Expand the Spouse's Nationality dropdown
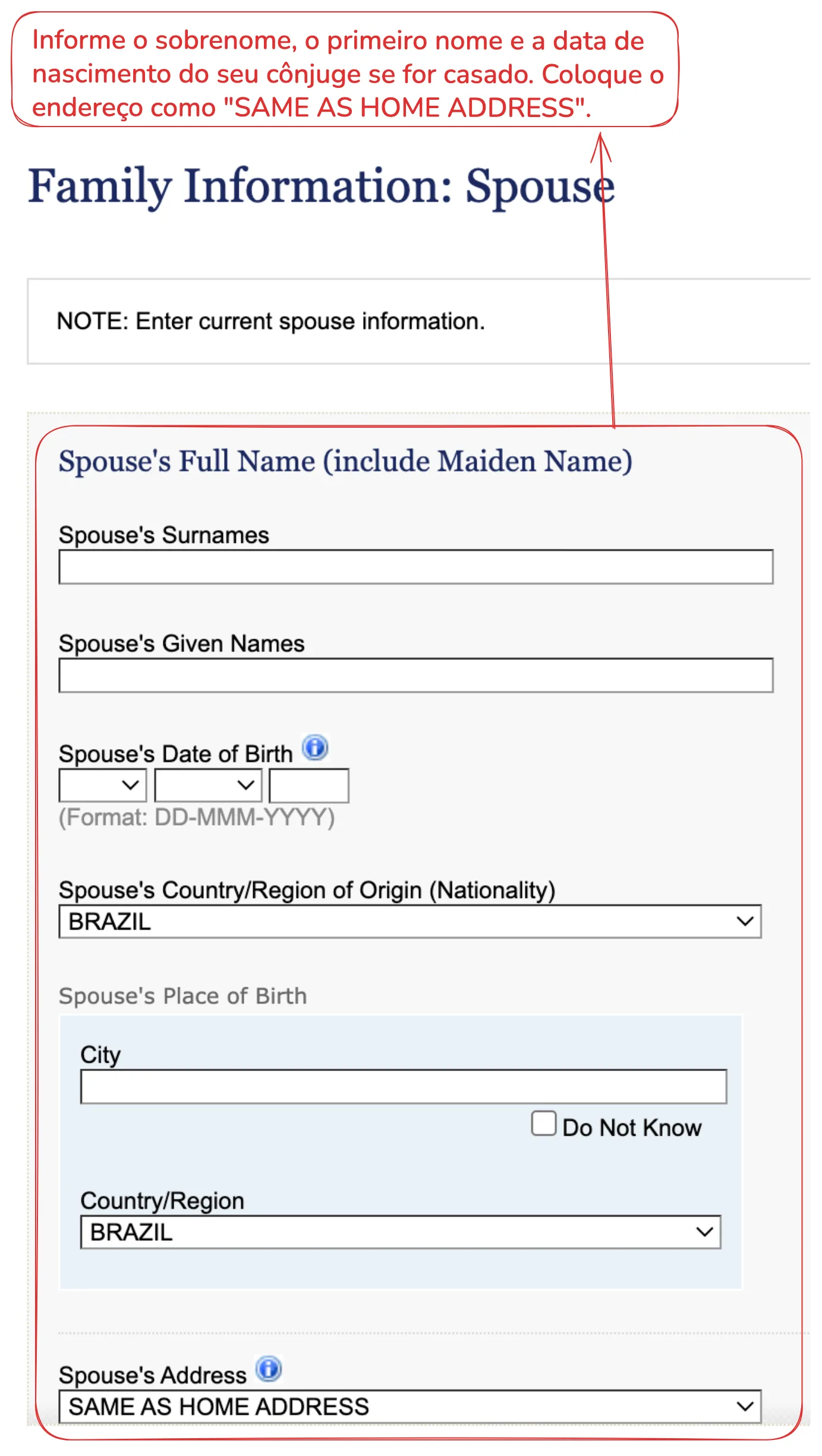The height and width of the screenshot is (1456, 822). click(410, 921)
